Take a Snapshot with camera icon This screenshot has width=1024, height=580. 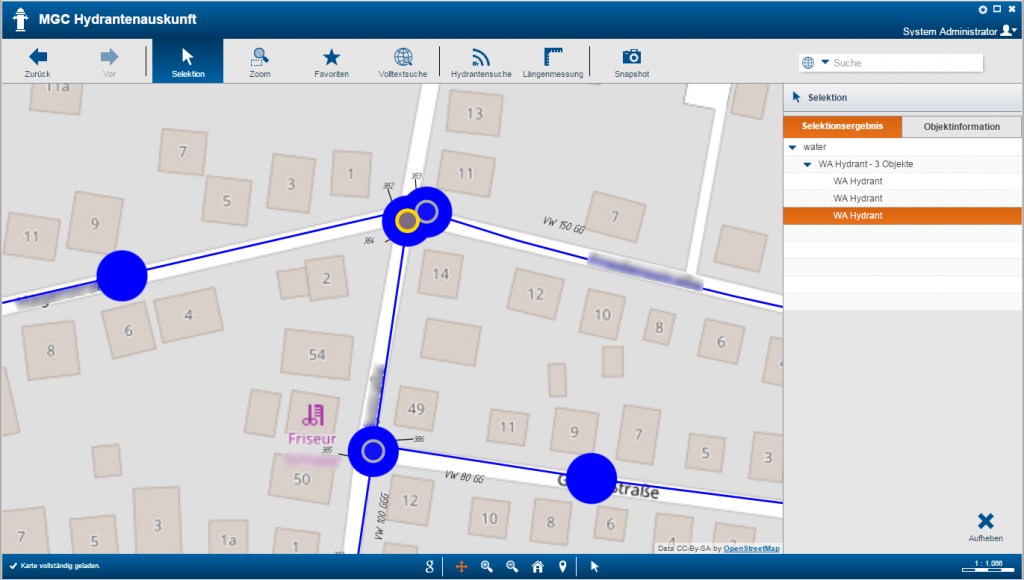(x=631, y=62)
